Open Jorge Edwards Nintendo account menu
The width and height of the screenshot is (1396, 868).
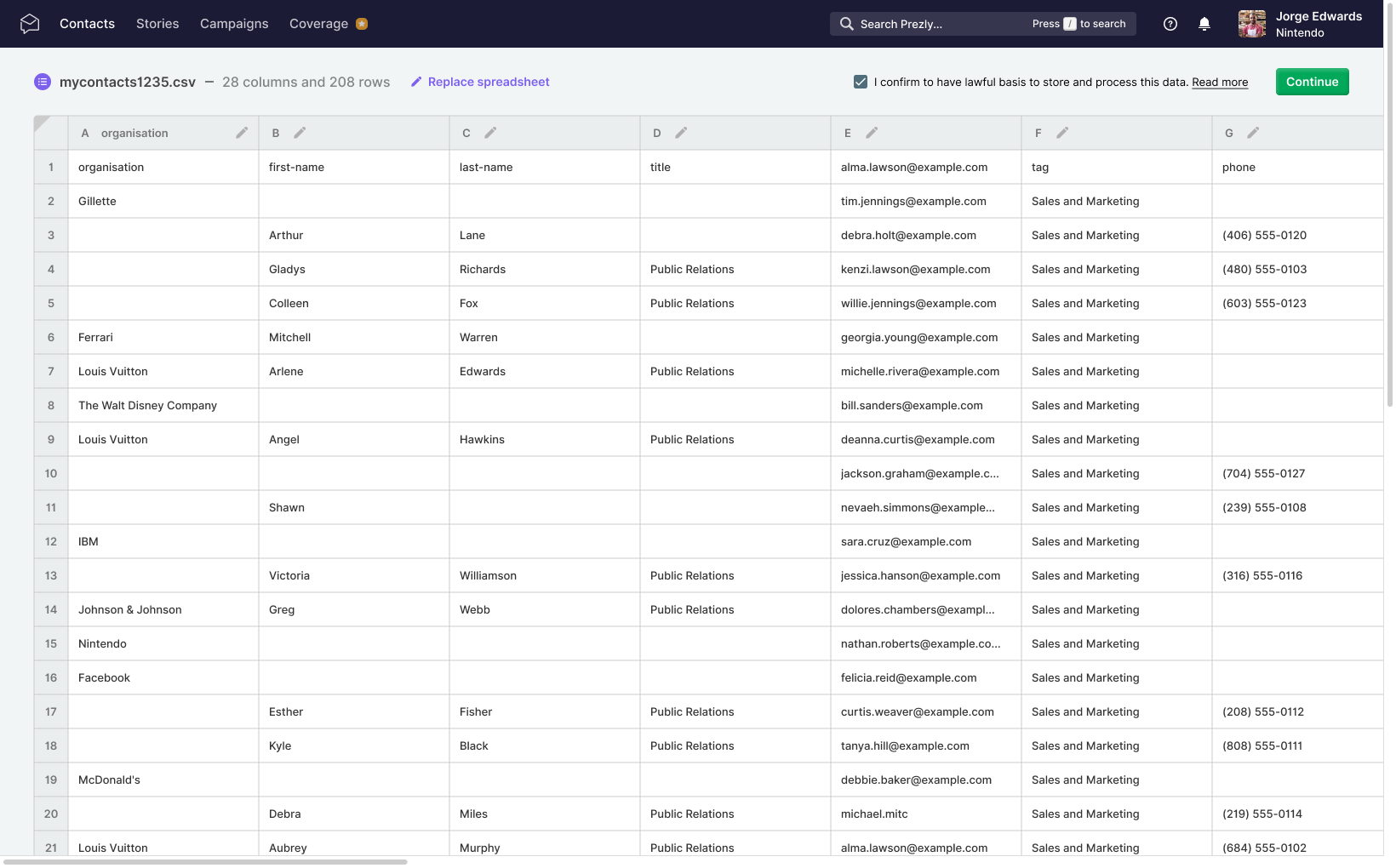pyautogui.click(x=1300, y=24)
